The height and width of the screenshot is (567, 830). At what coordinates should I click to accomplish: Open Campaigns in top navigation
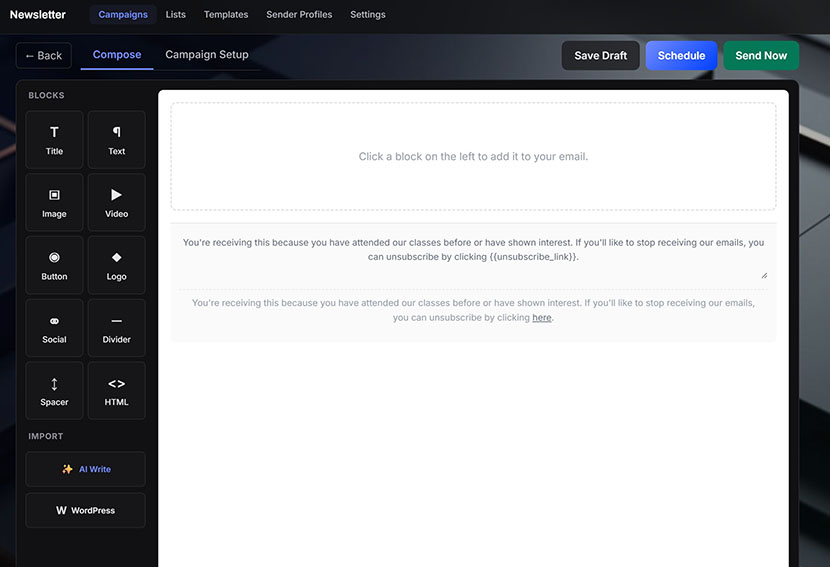coord(123,14)
